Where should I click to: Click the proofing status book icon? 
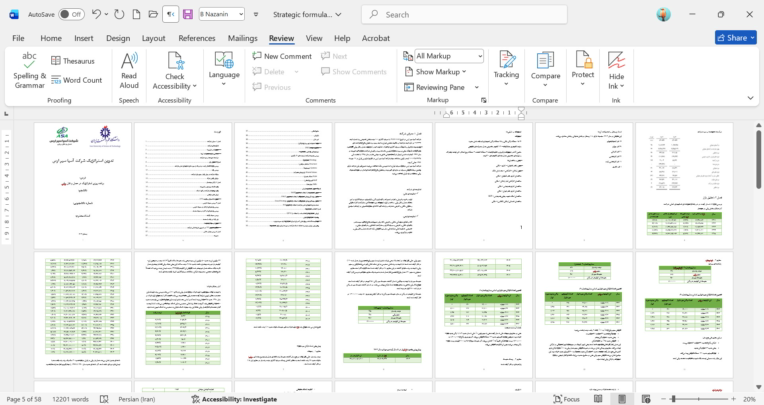pos(104,399)
